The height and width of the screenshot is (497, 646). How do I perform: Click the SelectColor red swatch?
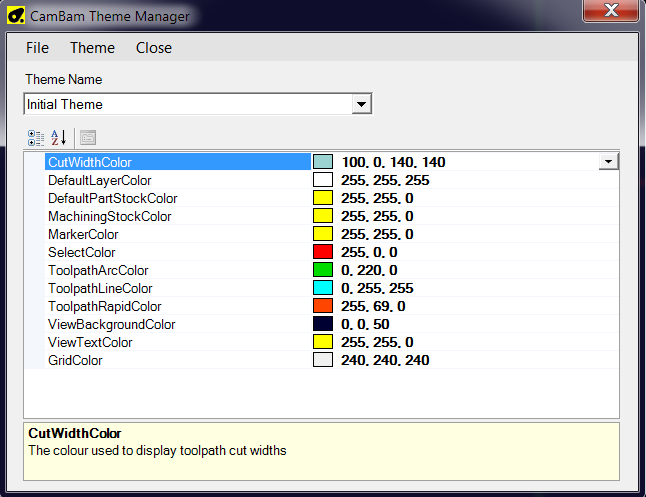point(323,252)
